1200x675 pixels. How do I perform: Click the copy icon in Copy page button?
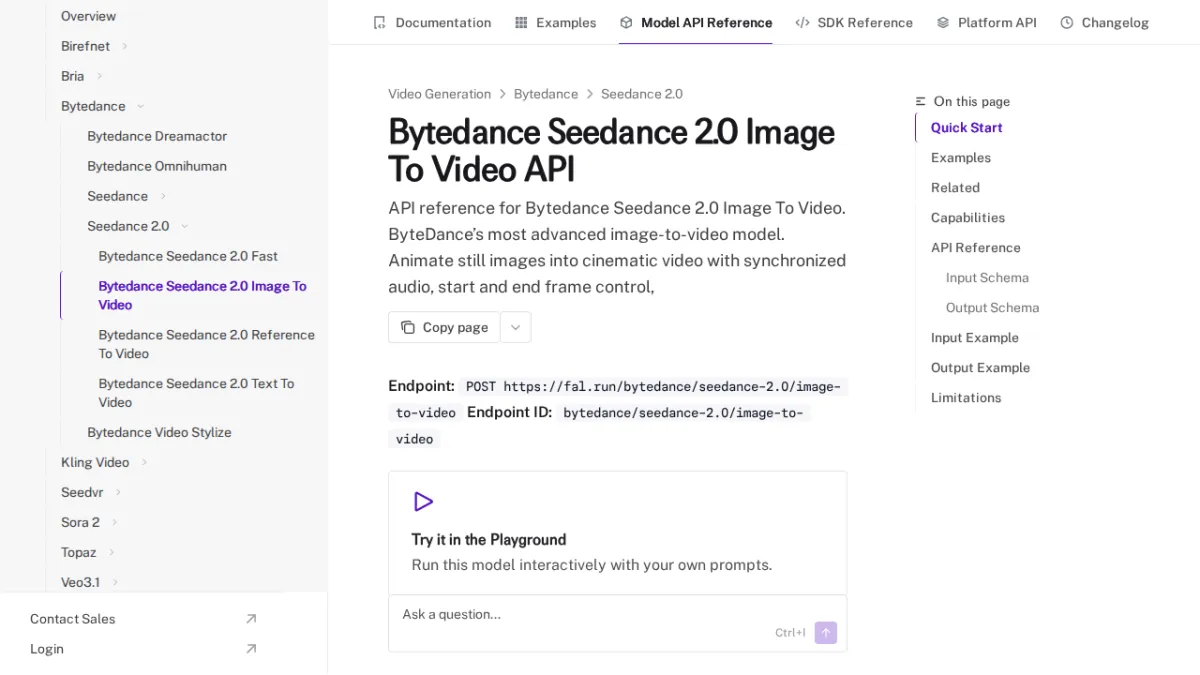pyautogui.click(x=408, y=327)
